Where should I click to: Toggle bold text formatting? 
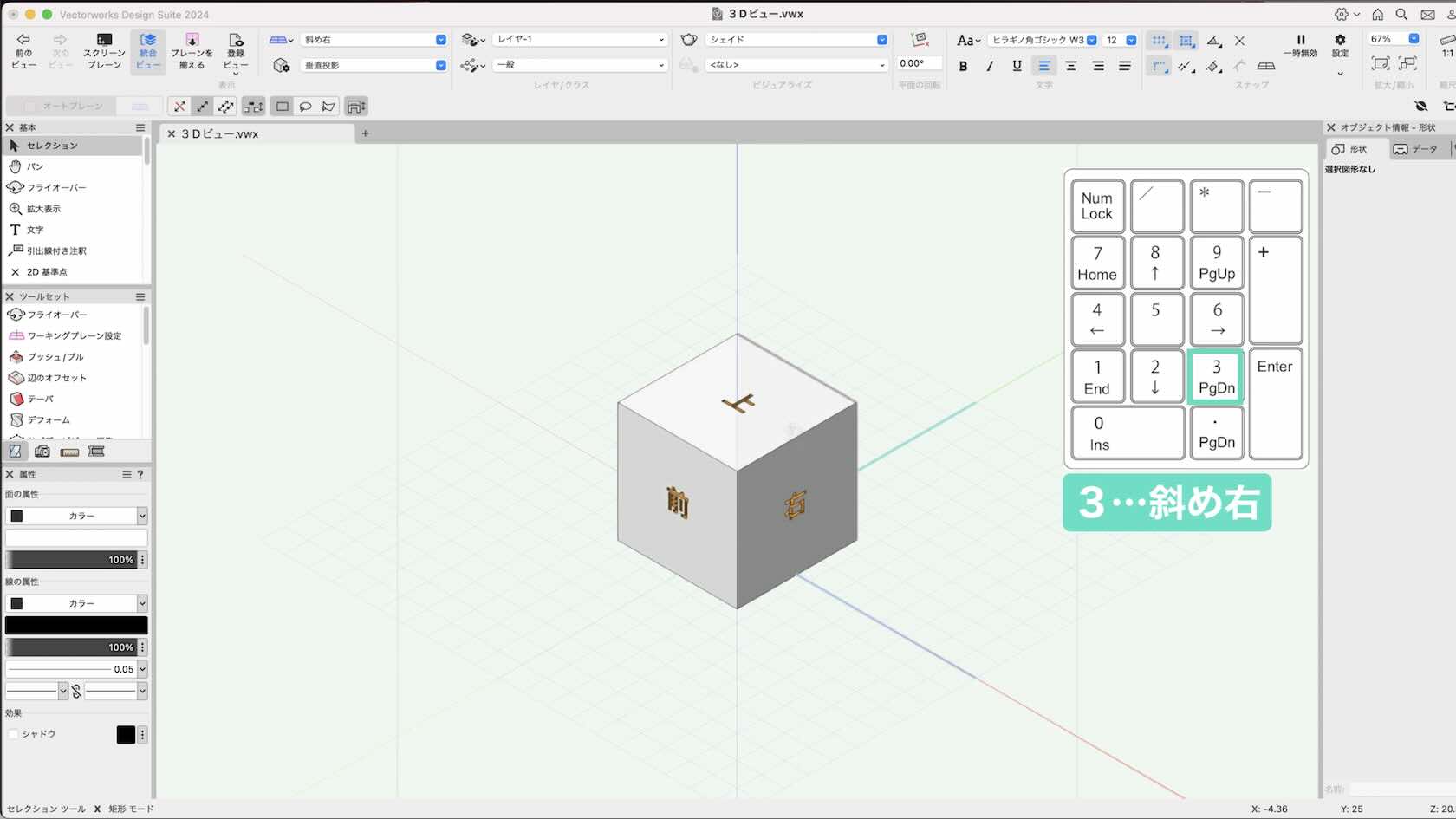pos(963,66)
